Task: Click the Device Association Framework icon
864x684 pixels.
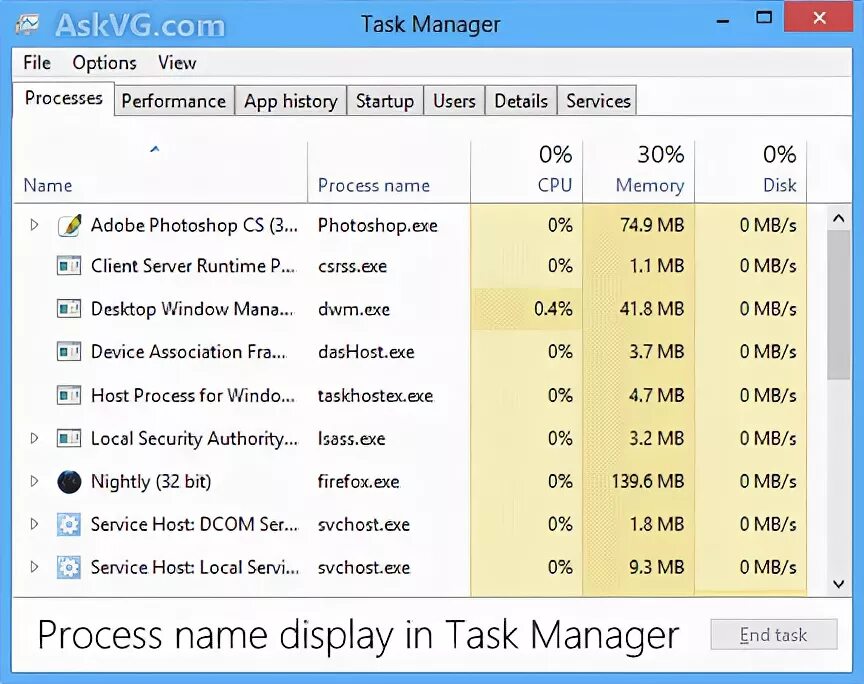Action: coord(69,352)
